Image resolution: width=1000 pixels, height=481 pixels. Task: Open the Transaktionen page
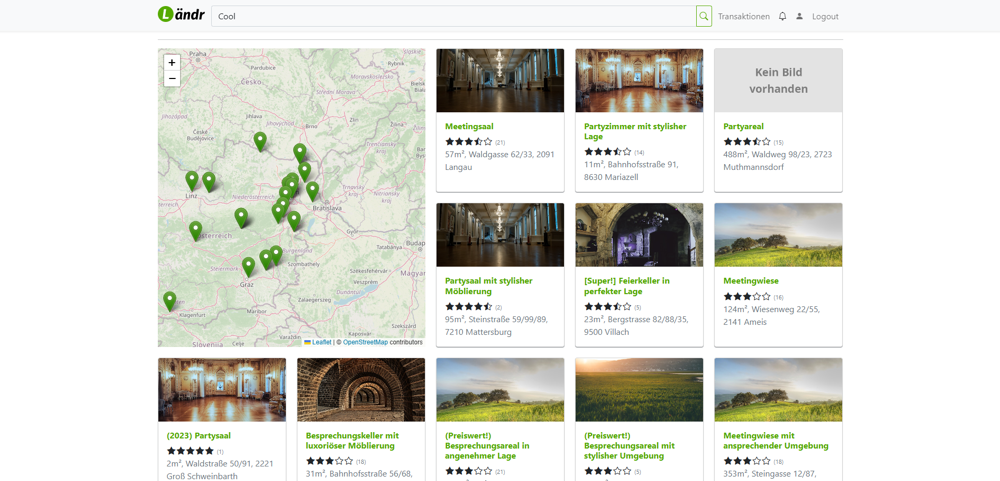coord(744,17)
